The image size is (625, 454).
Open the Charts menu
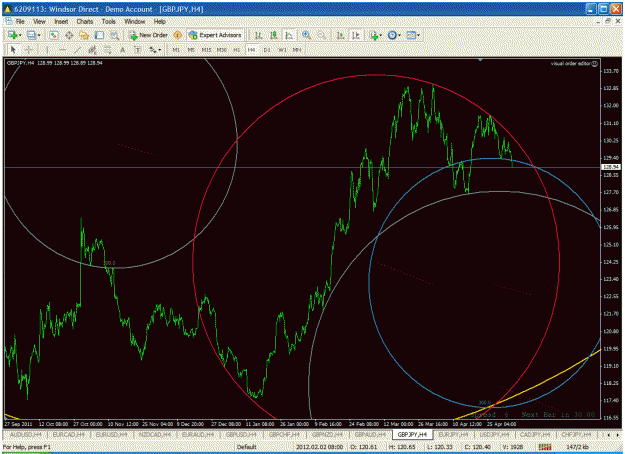pos(85,22)
